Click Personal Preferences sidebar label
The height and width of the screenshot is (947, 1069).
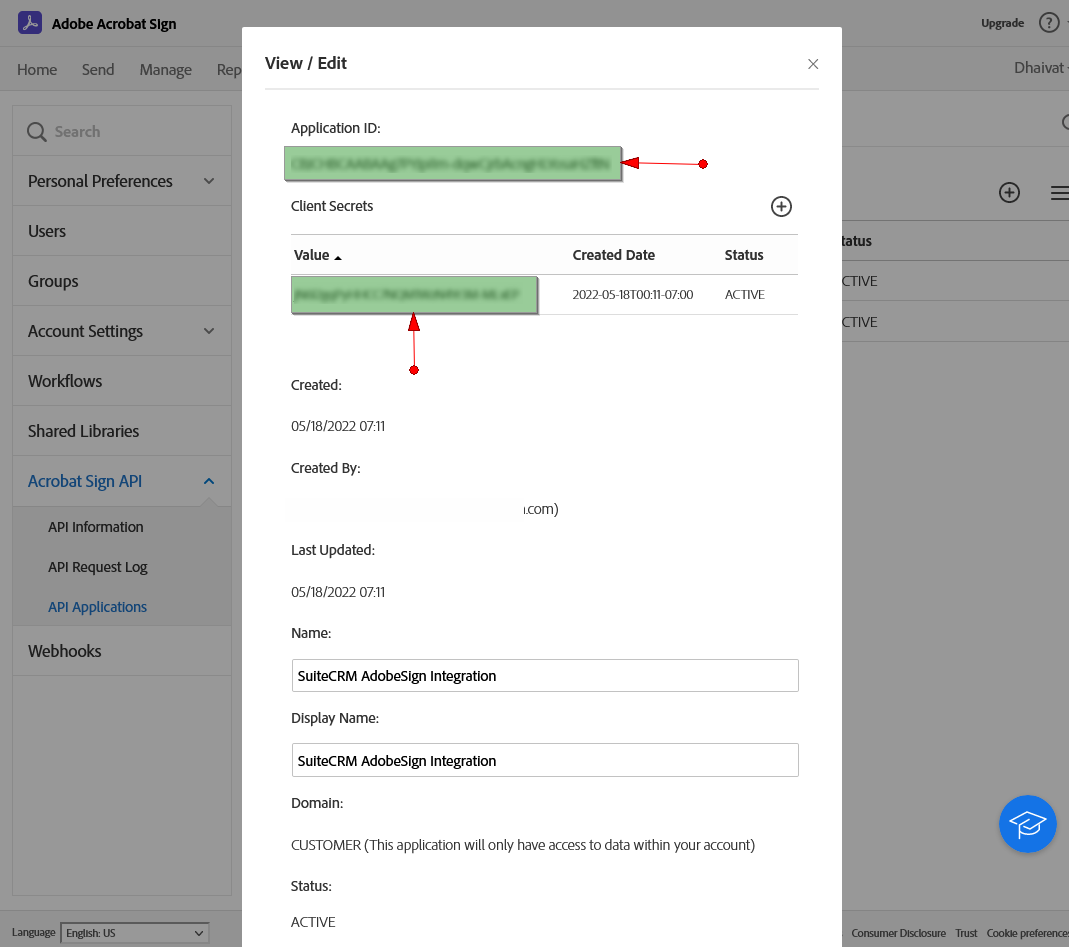coord(100,181)
